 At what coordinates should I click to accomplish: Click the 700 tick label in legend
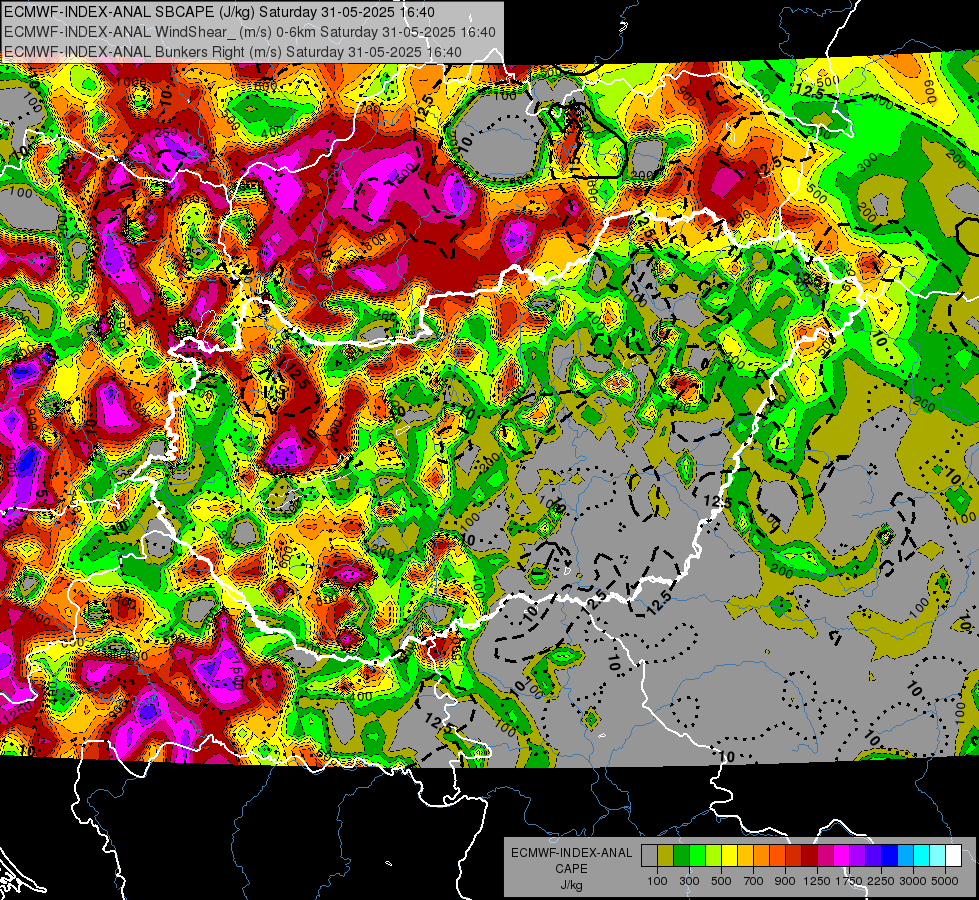point(754,881)
